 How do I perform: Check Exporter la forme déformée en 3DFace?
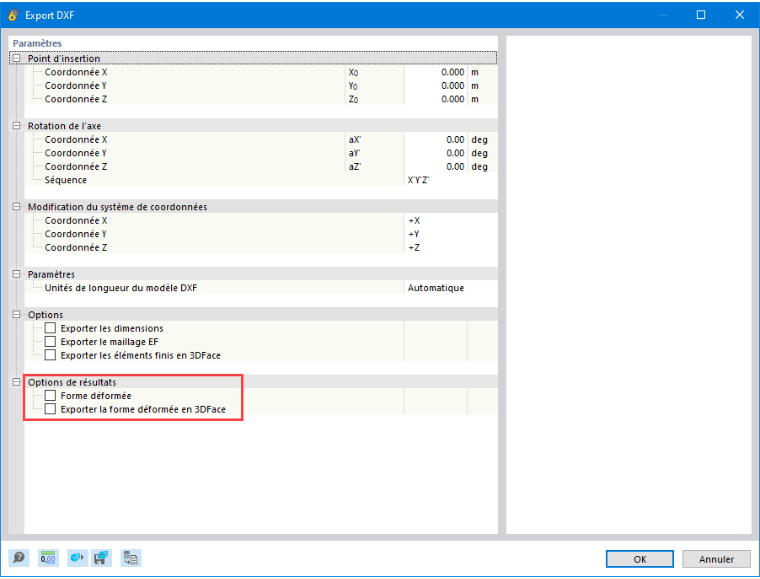(50, 409)
